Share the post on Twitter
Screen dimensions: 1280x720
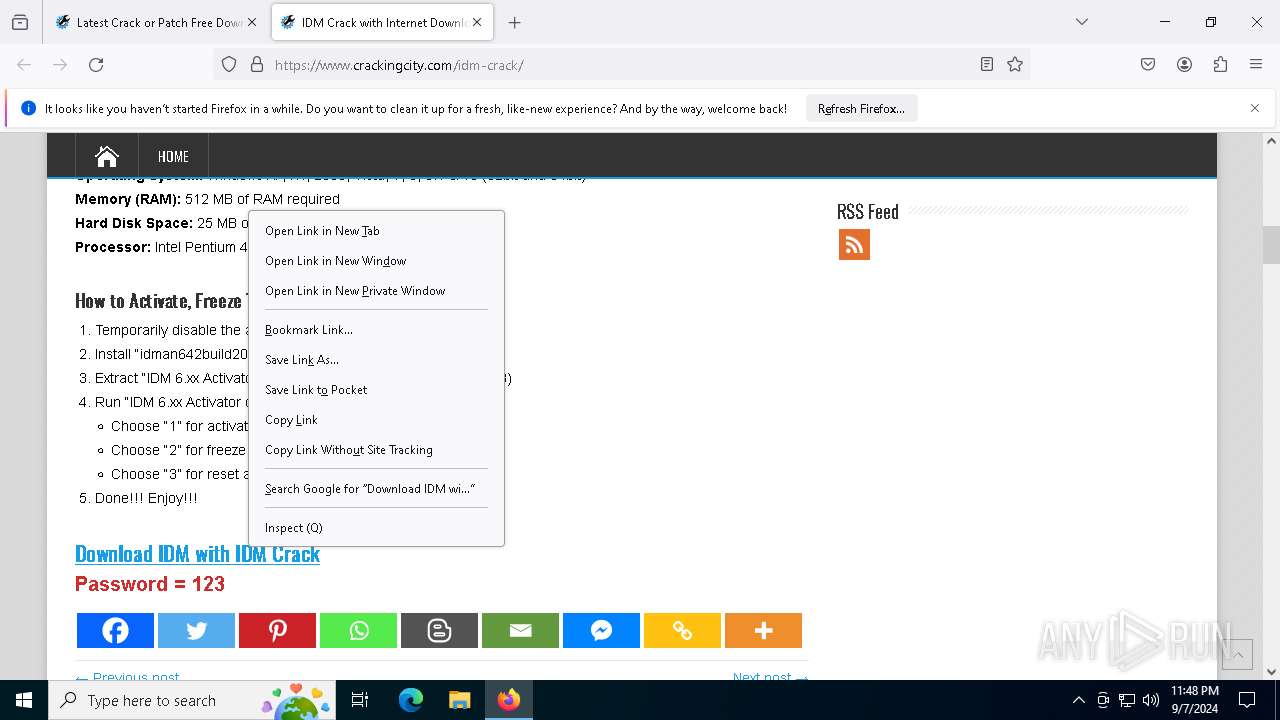click(x=196, y=630)
